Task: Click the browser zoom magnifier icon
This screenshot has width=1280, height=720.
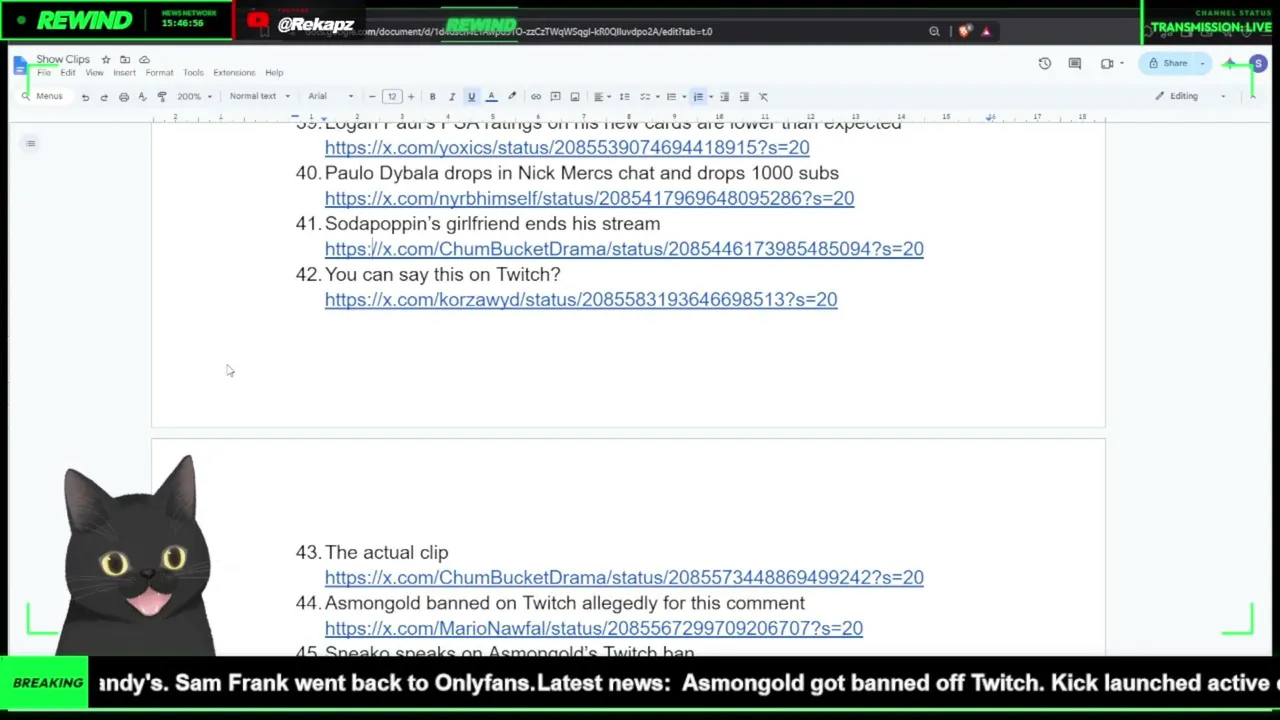Action: 934,32
